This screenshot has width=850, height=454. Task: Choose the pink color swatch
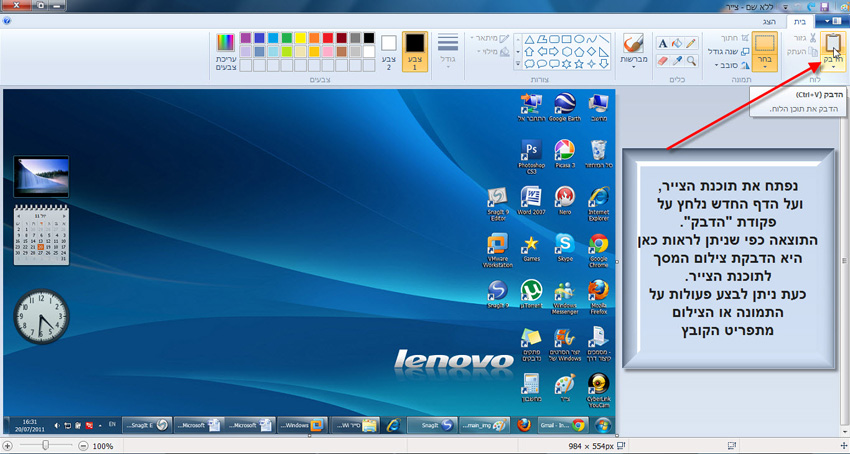point(328,52)
